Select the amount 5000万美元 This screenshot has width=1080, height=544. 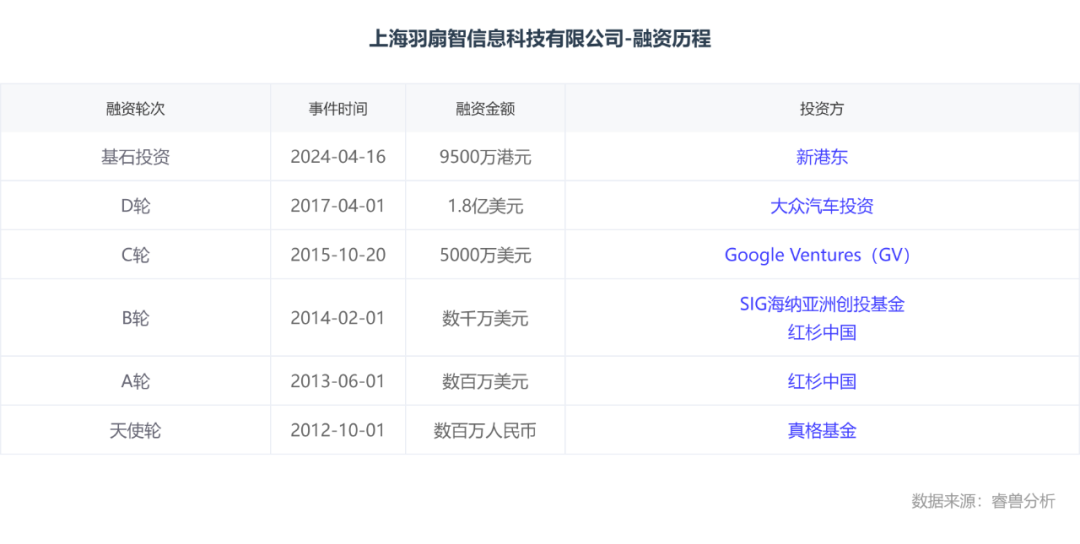(485, 255)
